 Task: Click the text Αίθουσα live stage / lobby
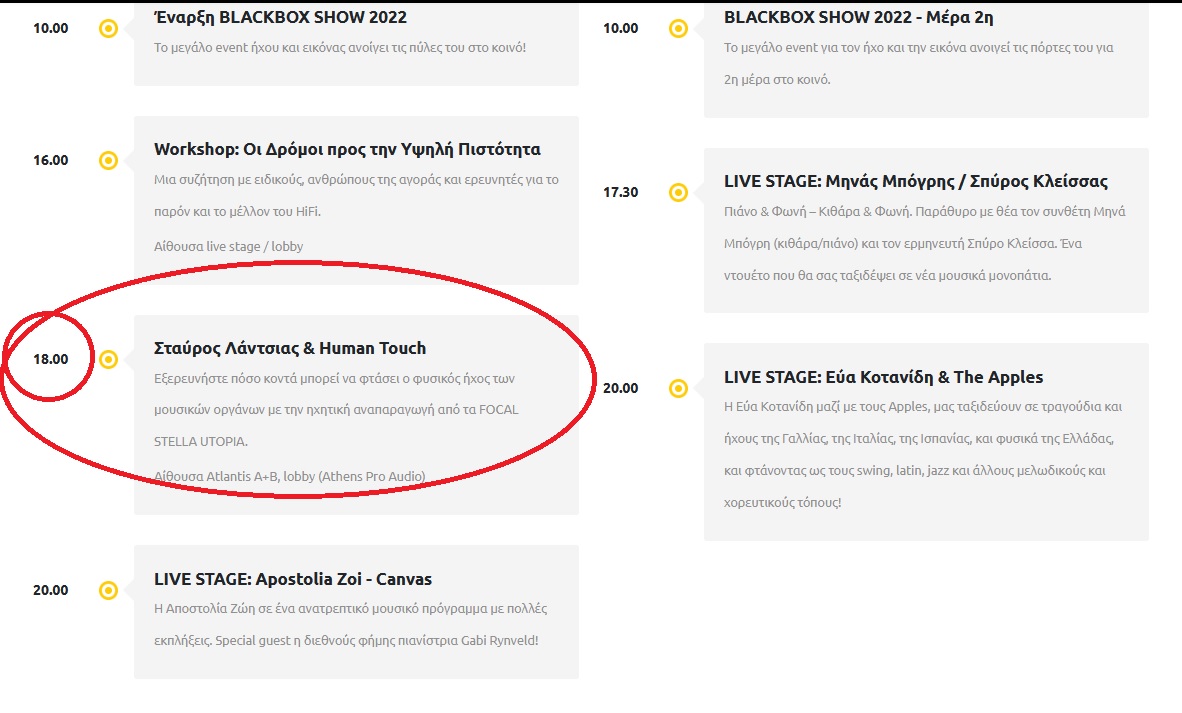pos(228,246)
